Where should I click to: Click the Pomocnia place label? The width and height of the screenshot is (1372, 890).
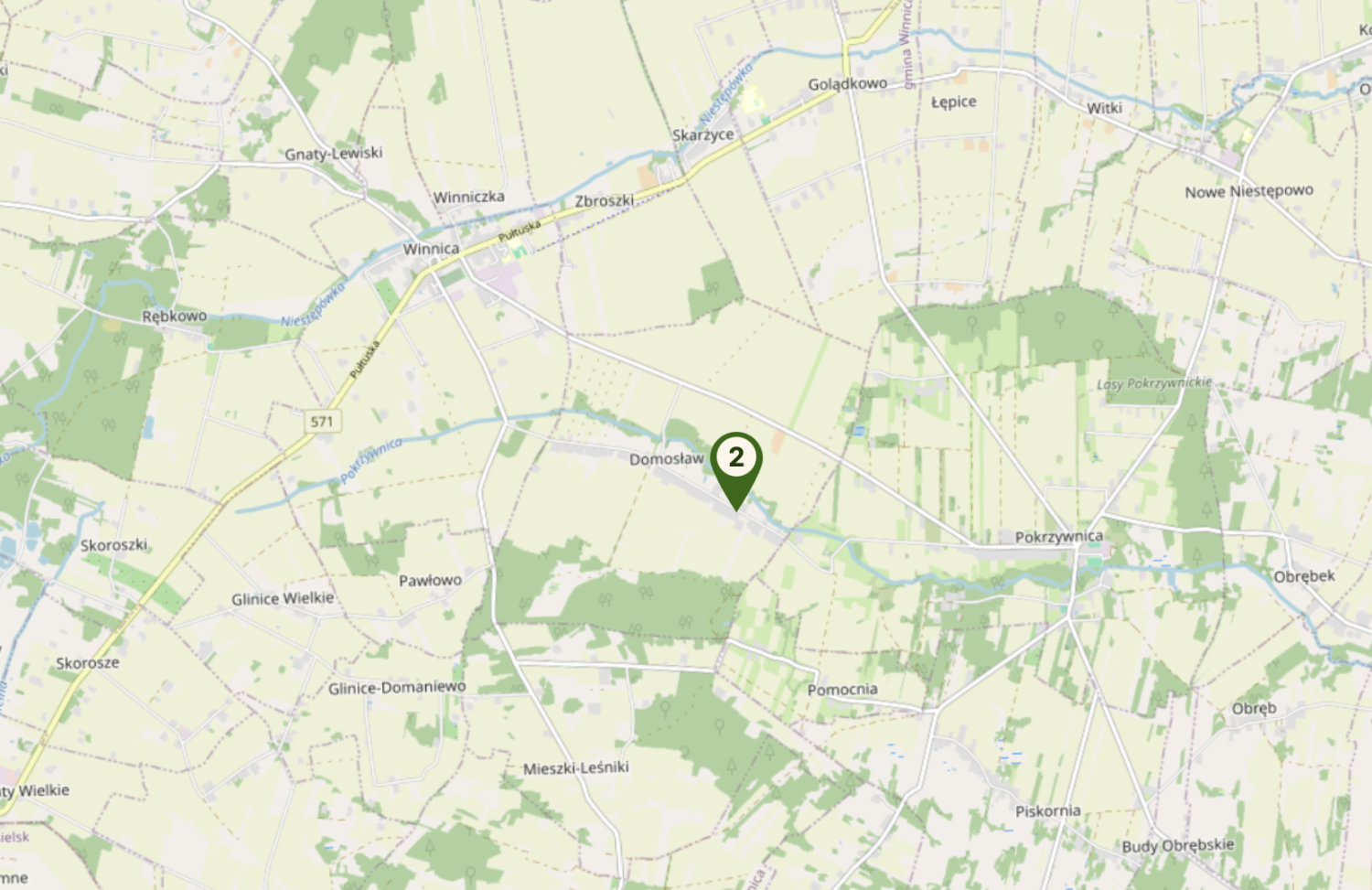pos(841,689)
